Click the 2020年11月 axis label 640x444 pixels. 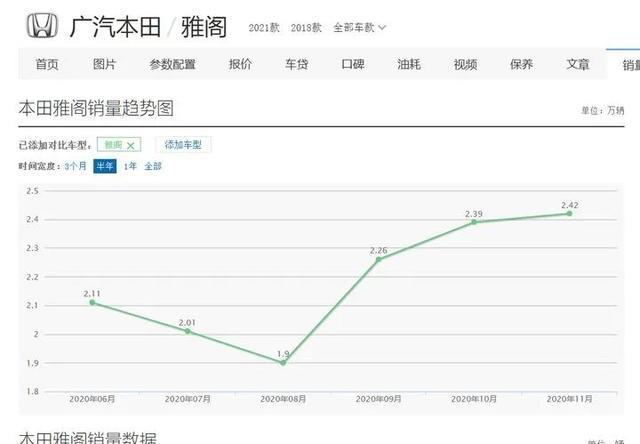point(569,399)
